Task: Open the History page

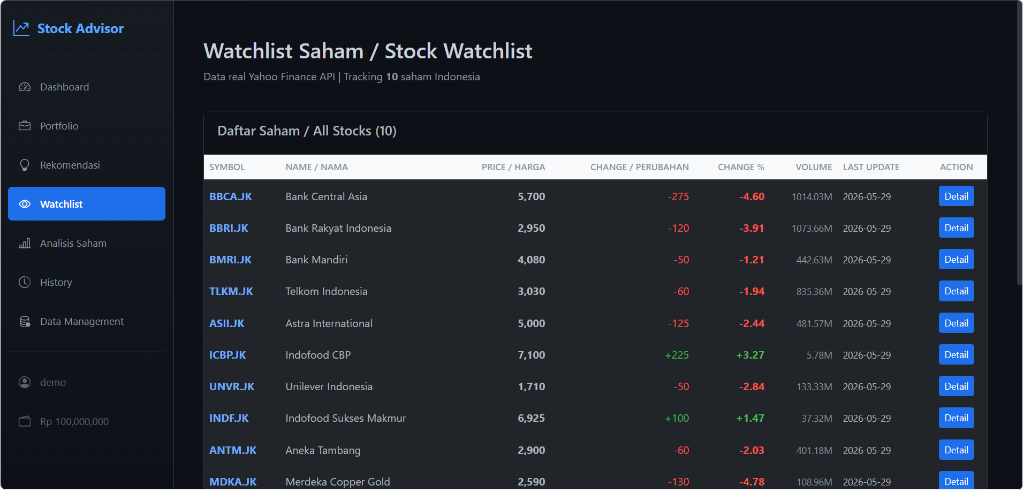Action: (x=86, y=282)
